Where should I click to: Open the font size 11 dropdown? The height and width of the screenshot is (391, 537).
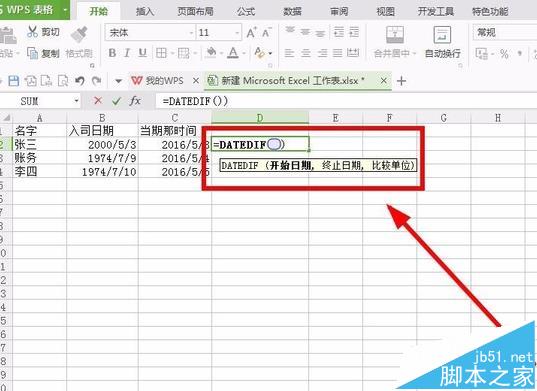click(237, 33)
